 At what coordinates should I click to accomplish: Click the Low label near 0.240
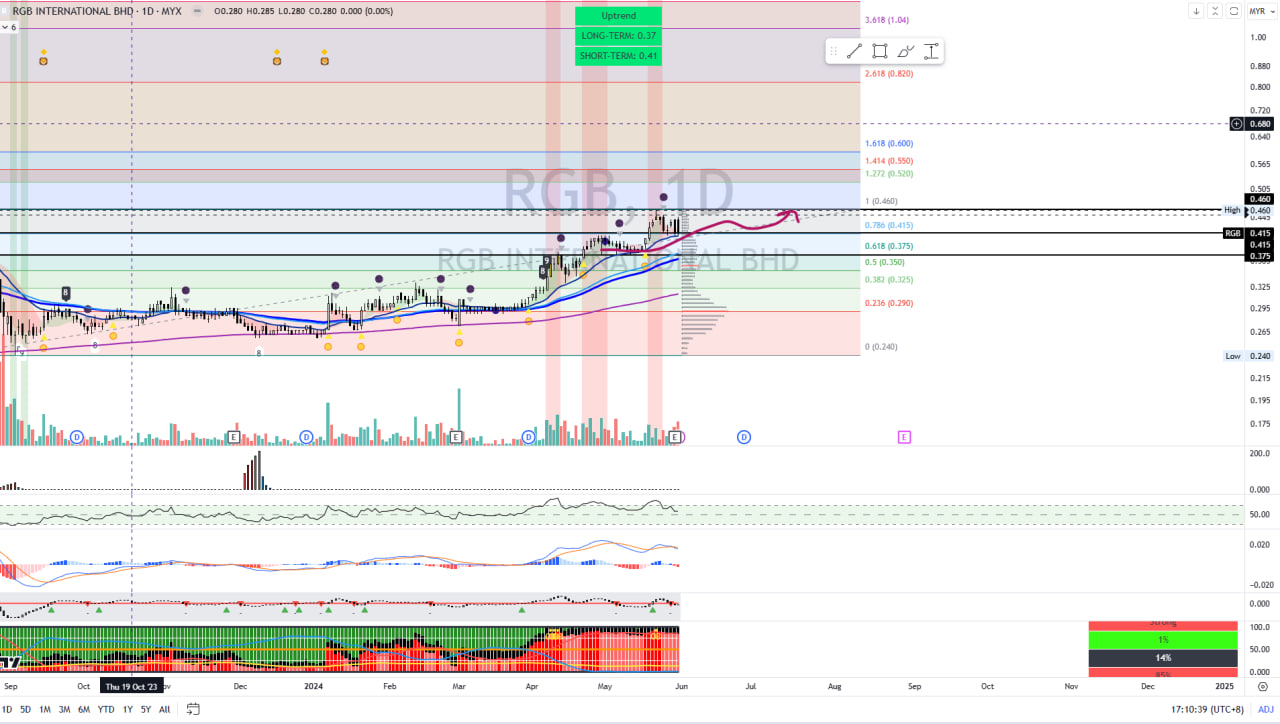(x=1233, y=356)
